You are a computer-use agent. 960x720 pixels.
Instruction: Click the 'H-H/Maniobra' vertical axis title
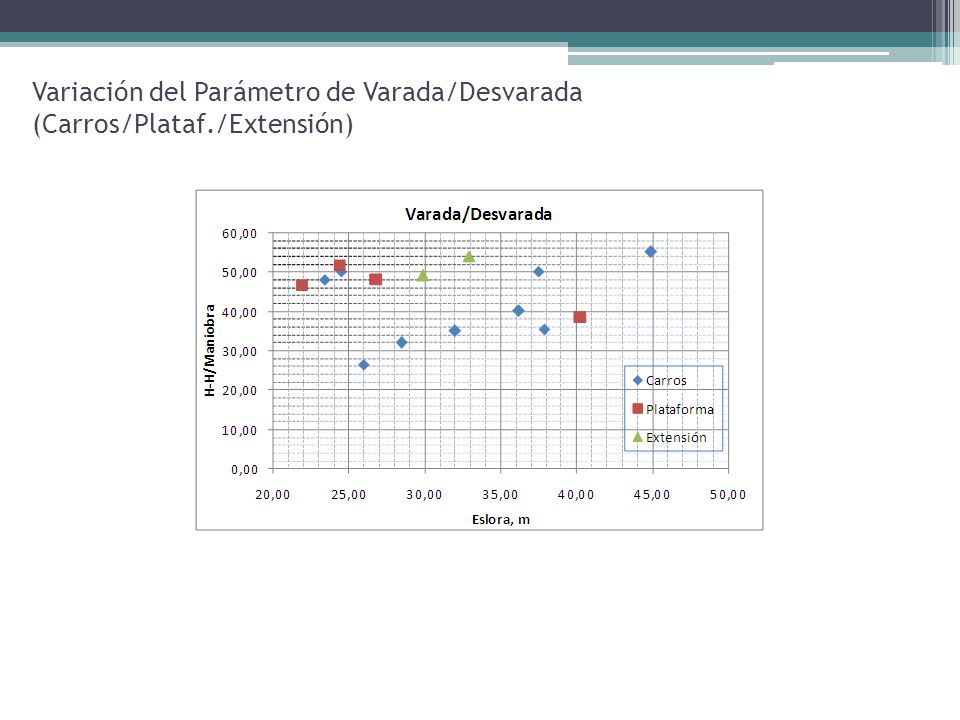point(209,350)
